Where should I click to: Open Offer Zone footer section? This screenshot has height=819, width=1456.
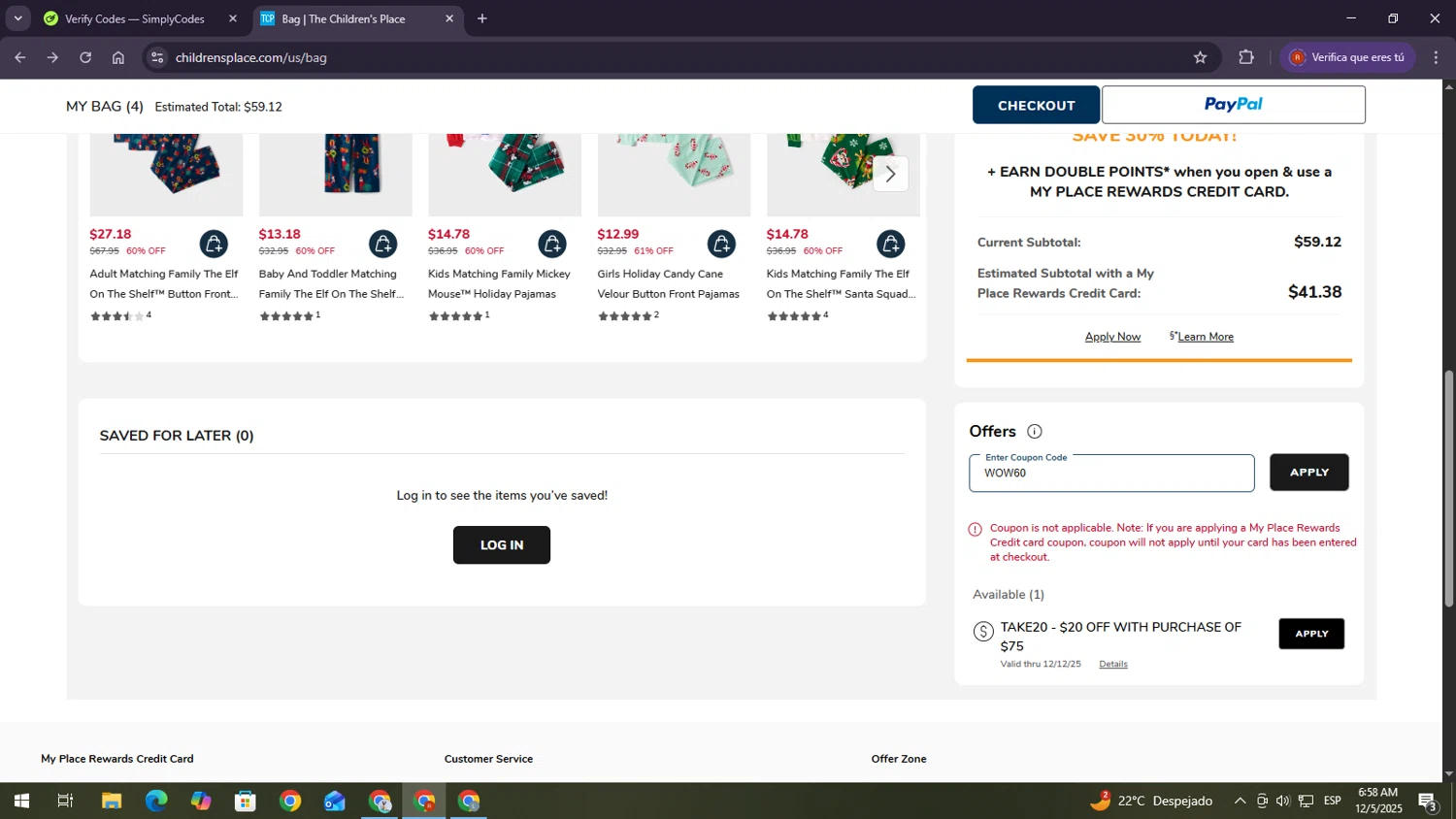899,759
